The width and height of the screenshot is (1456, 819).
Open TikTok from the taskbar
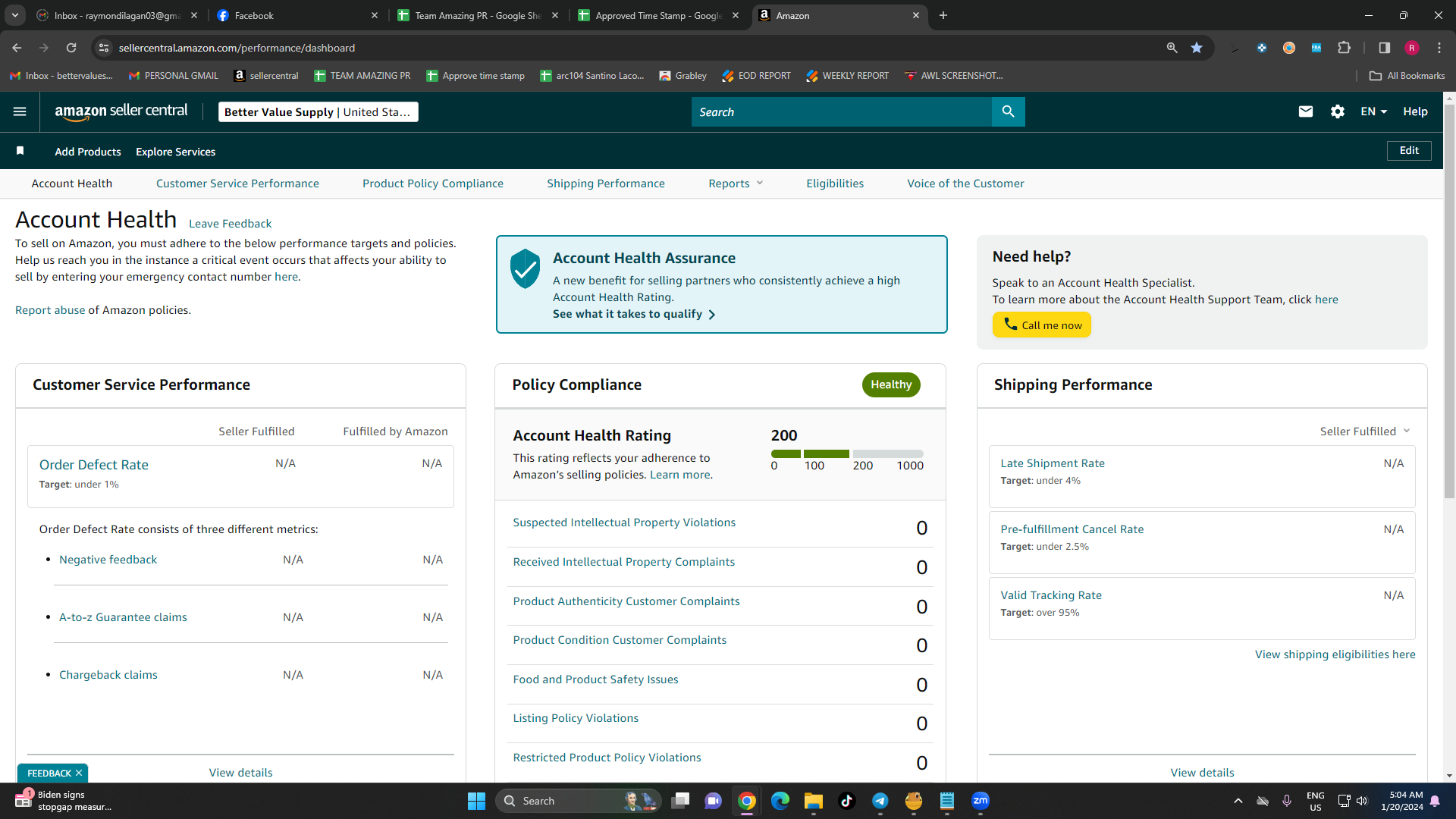click(x=847, y=801)
